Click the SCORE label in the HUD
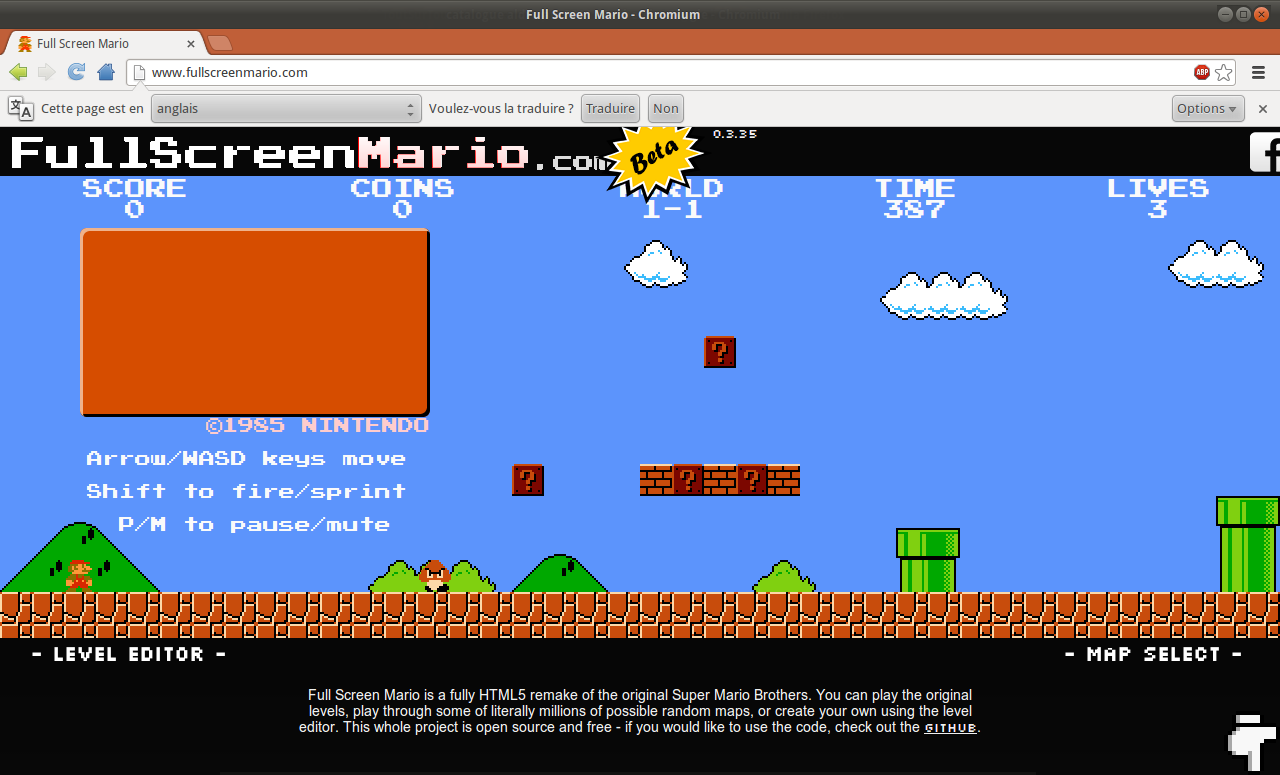This screenshot has height=775, width=1280. 134,188
